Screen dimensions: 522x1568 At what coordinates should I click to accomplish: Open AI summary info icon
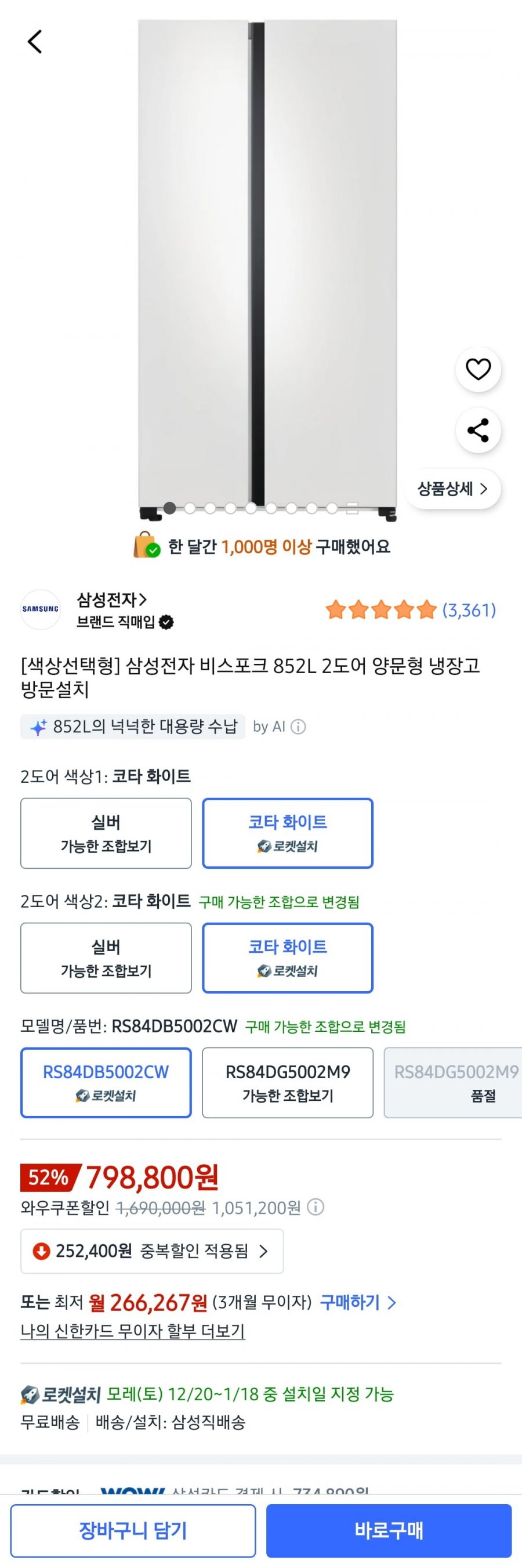click(298, 727)
